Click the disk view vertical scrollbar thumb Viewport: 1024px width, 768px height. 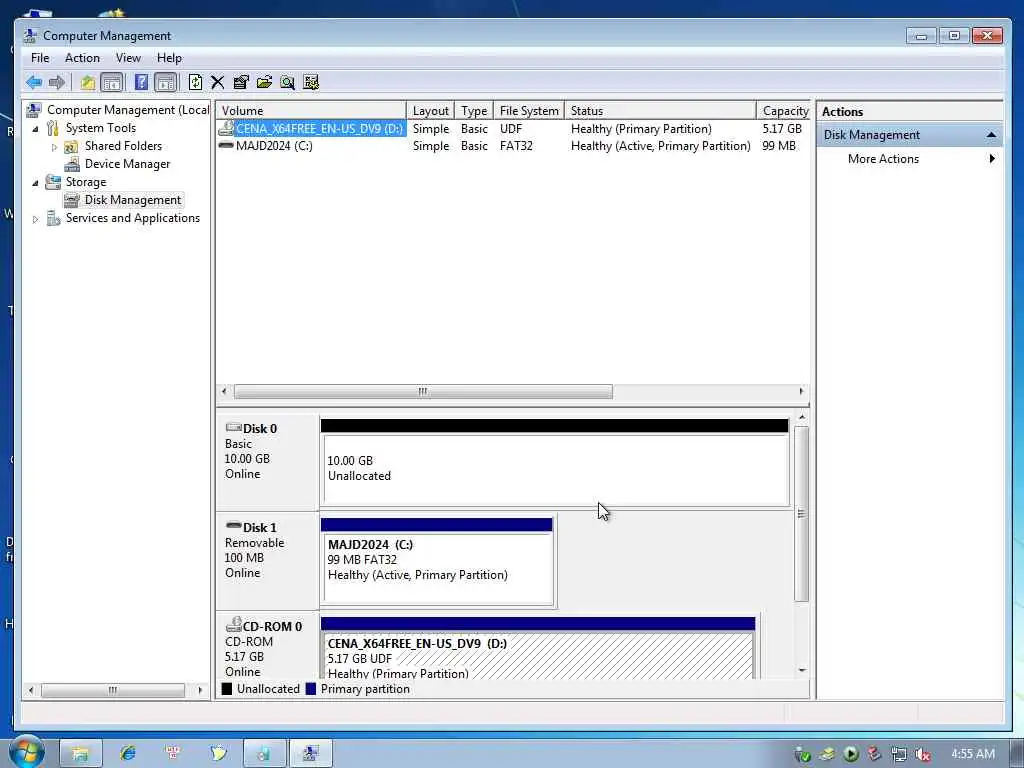click(x=801, y=513)
